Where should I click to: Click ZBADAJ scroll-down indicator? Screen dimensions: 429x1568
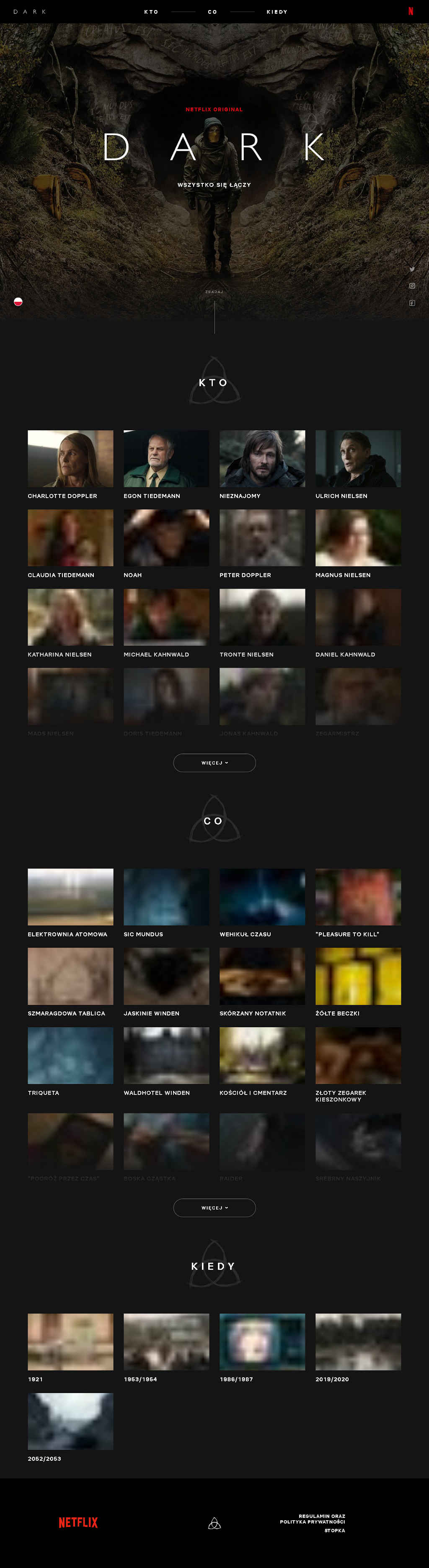214,292
